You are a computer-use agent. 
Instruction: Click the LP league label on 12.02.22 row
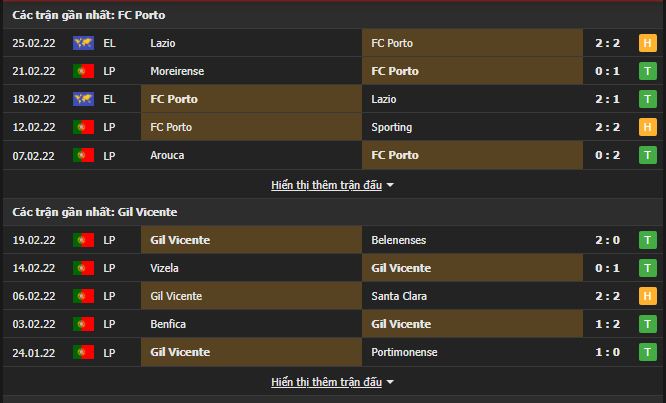coord(109,127)
